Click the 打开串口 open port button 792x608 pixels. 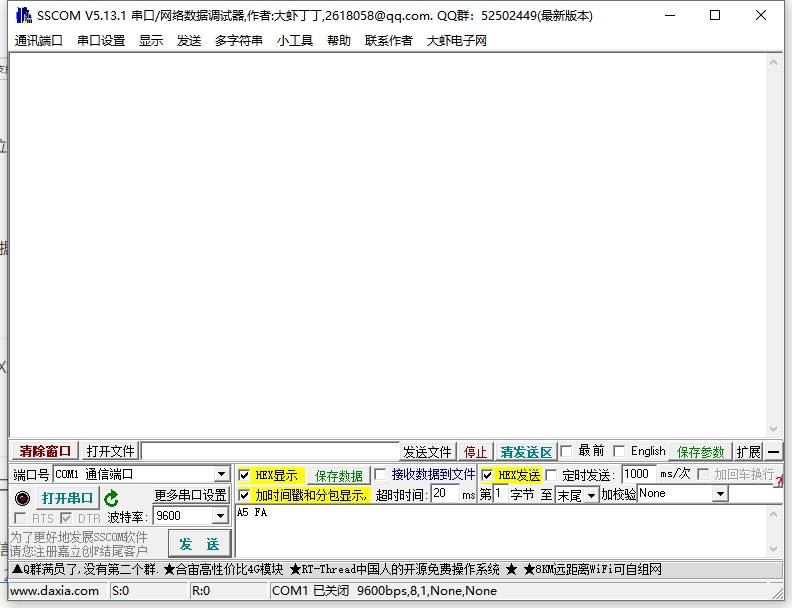pyautogui.click(x=67, y=498)
